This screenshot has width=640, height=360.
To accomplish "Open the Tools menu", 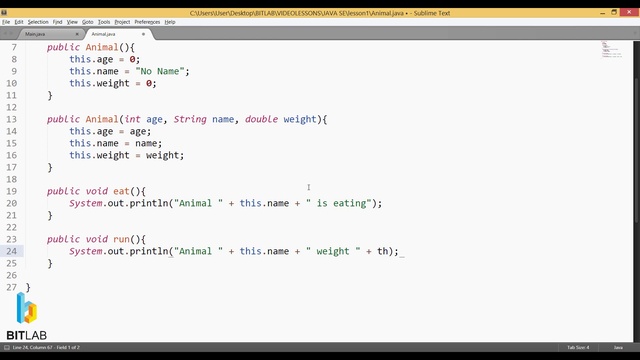I will [x=104, y=22].
